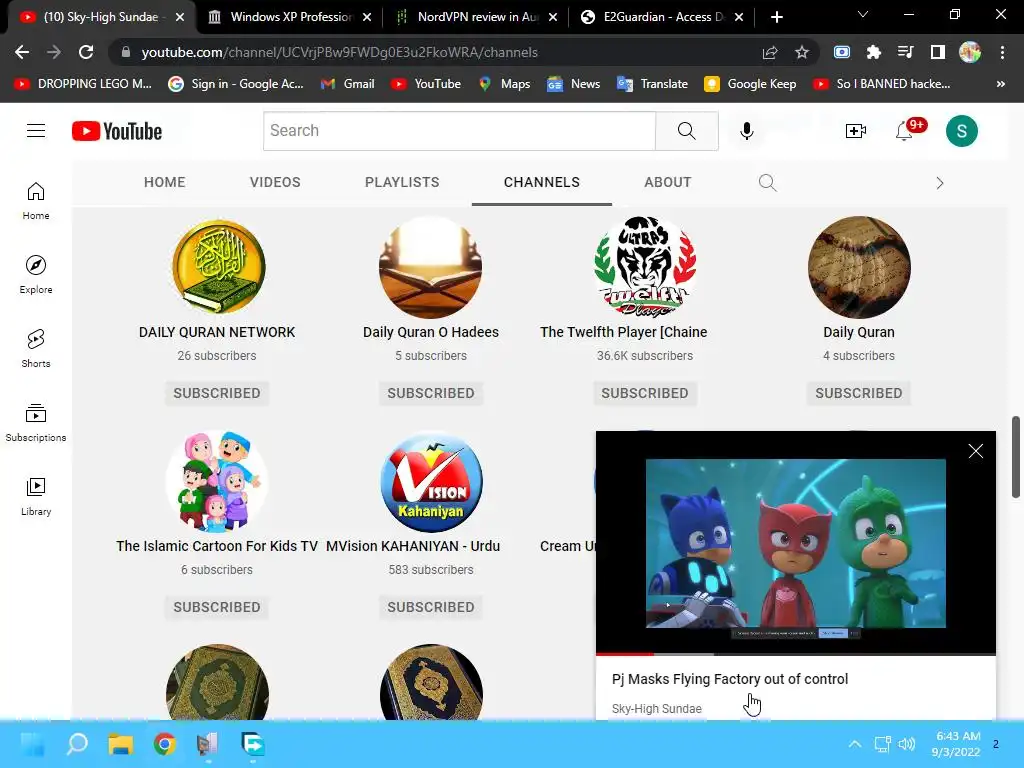Search within channel using magnifier icon
Image resolution: width=1024 pixels, height=768 pixels.
[x=767, y=183]
